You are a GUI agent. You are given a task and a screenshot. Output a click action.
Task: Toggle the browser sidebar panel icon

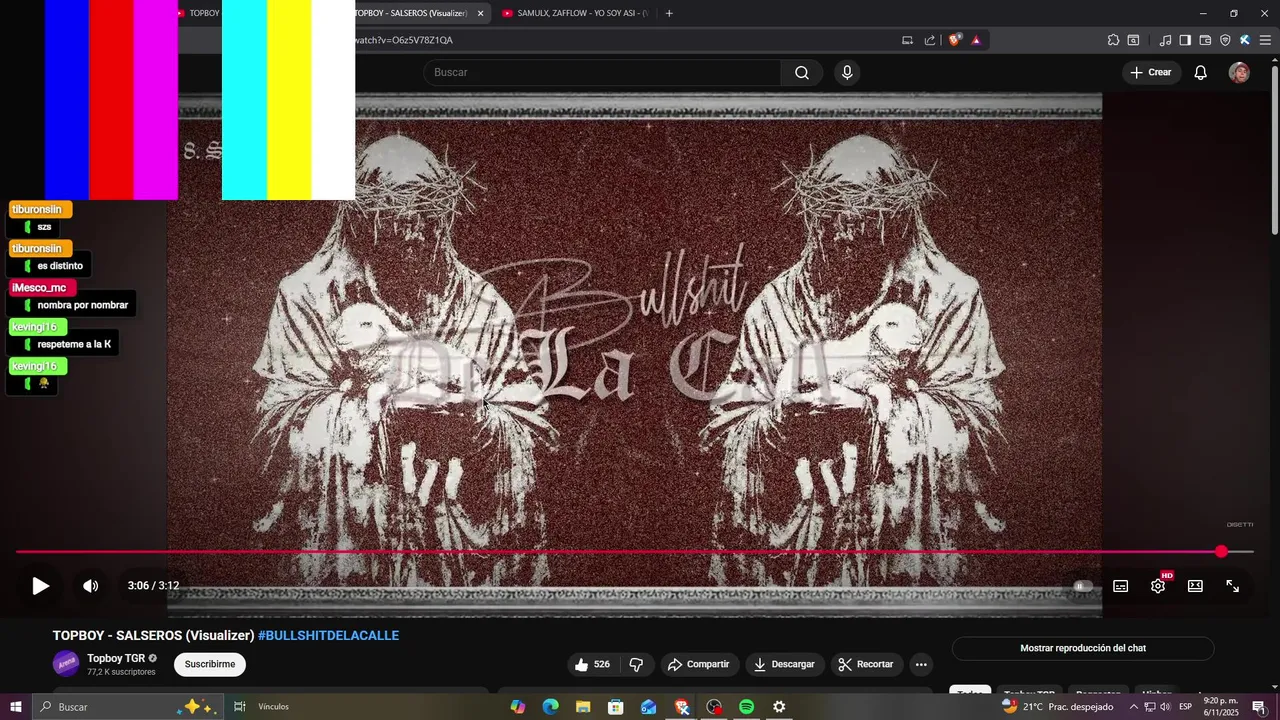[1185, 40]
